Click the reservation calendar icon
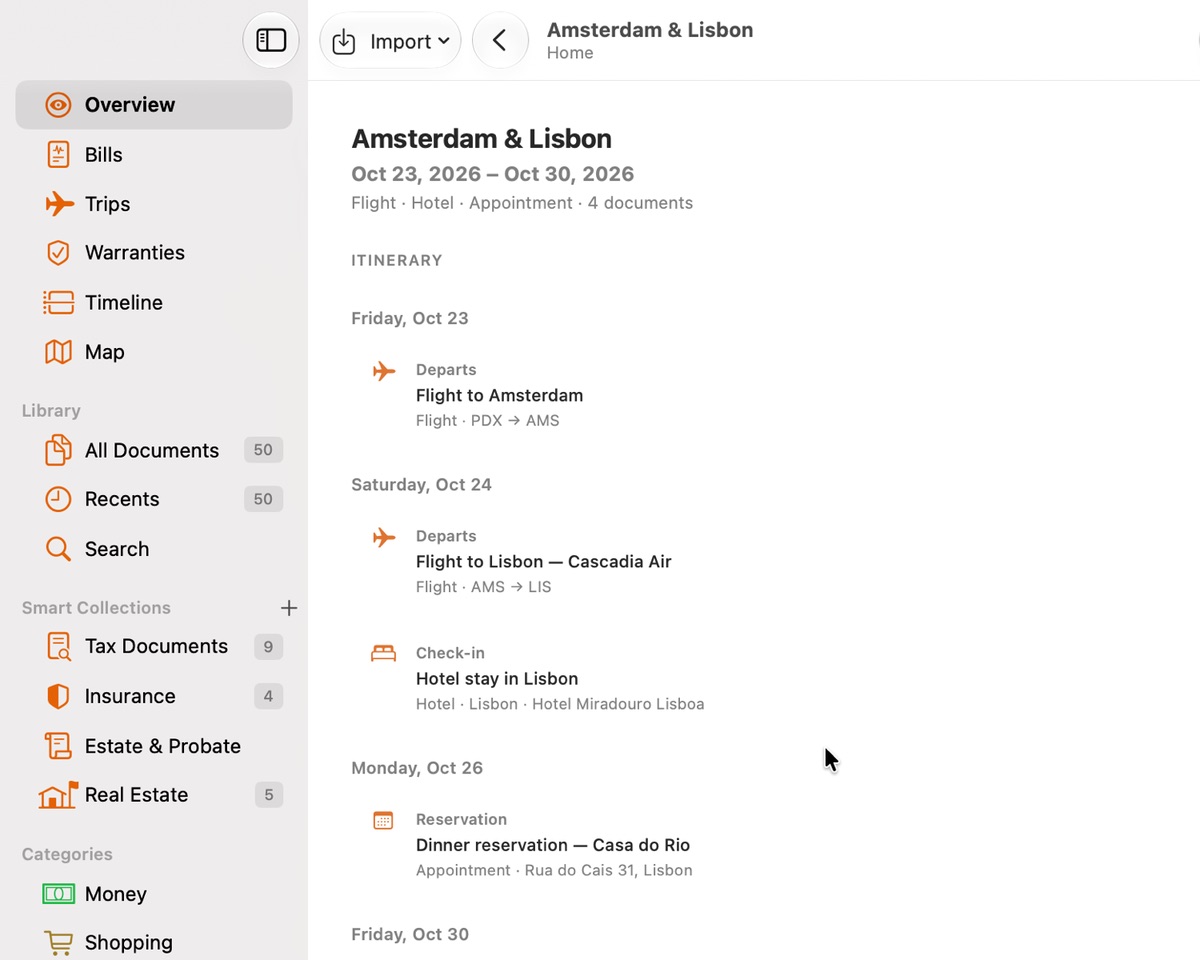The height and width of the screenshot is (960, 1200). pos(384,821)
